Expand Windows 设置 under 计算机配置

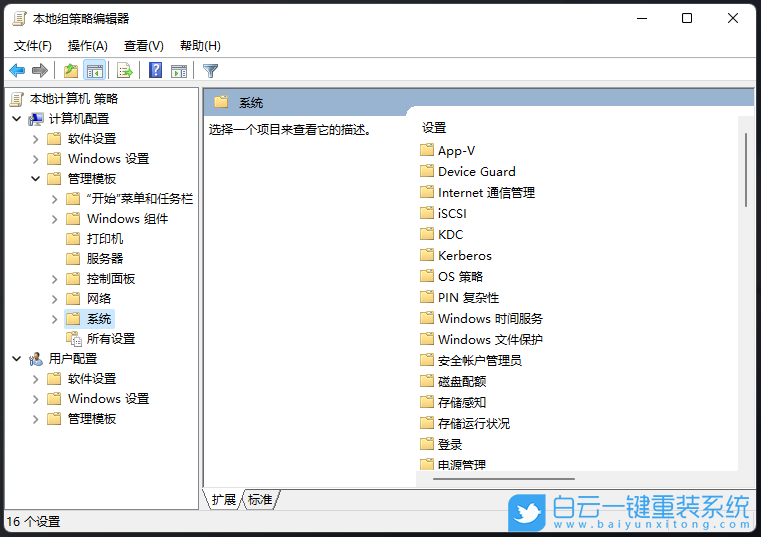click(35, 159)
